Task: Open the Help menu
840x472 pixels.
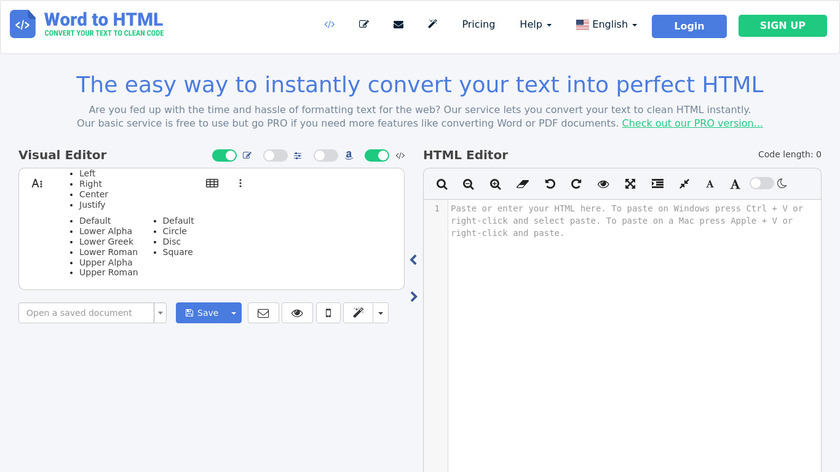Action: 535,25
